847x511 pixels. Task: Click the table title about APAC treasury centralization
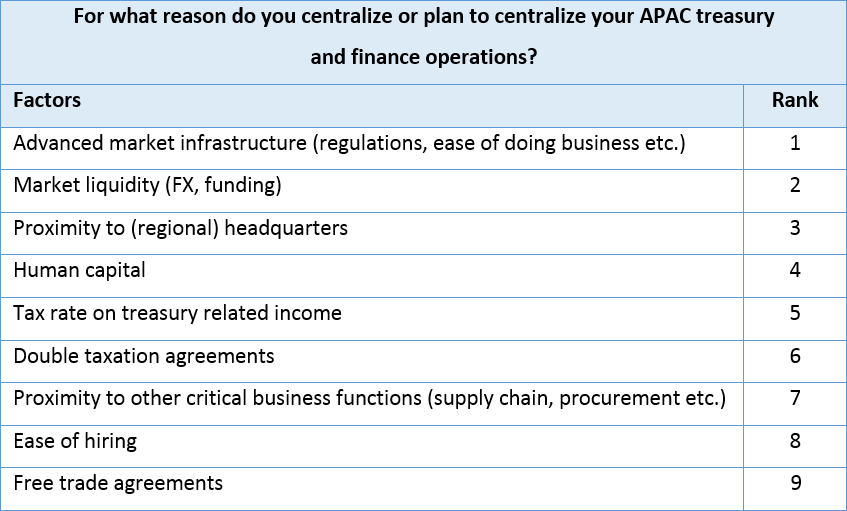tap(424, 36)
